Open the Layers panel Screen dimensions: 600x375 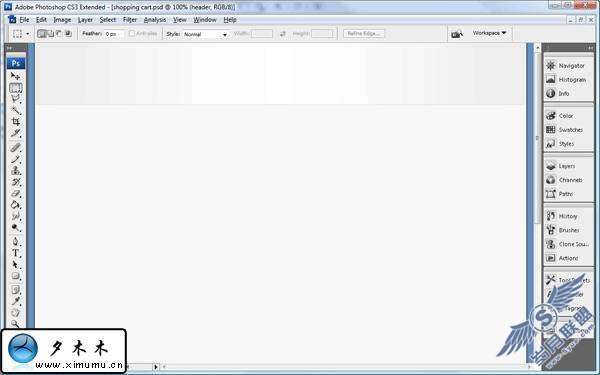coord(568,166)
